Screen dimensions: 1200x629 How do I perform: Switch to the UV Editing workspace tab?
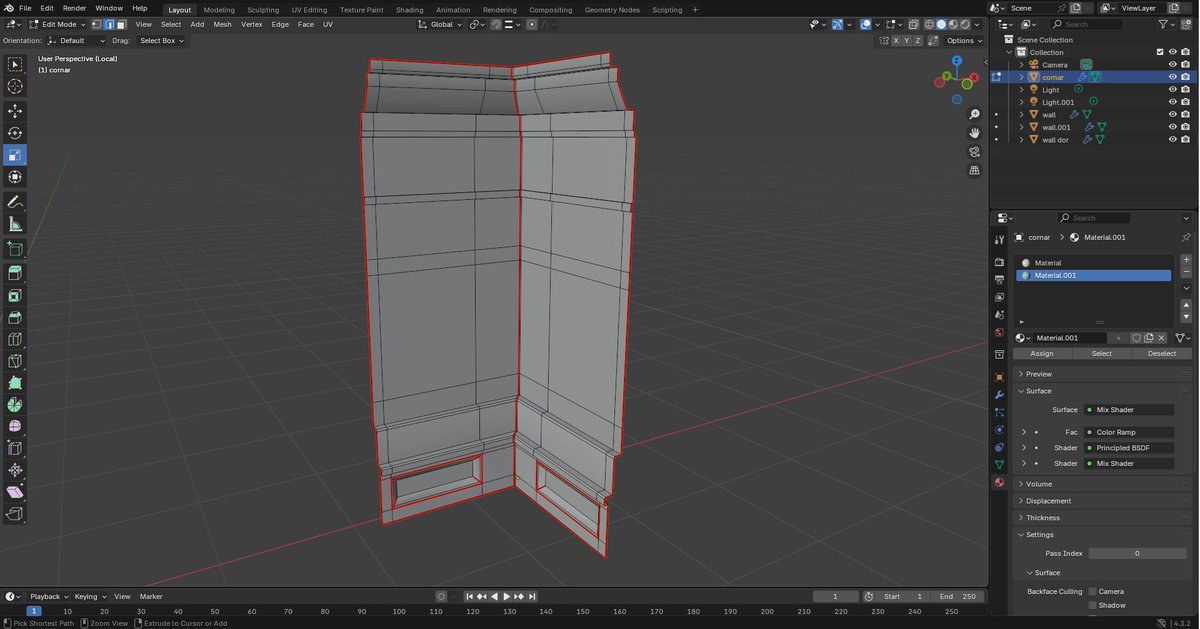click(x=309, y=10)
